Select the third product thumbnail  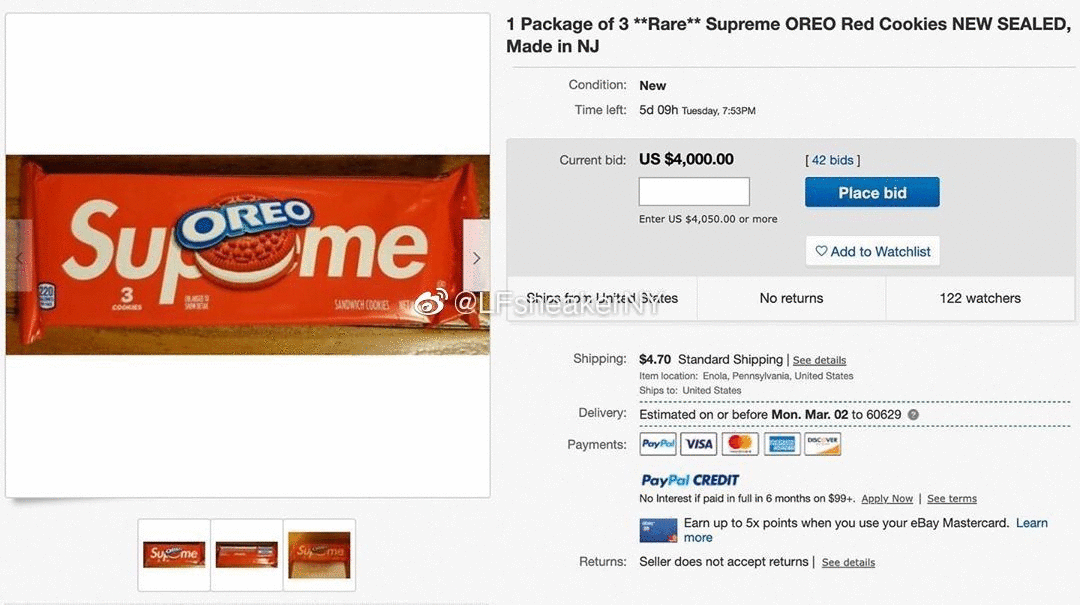[x=319, y=554]
